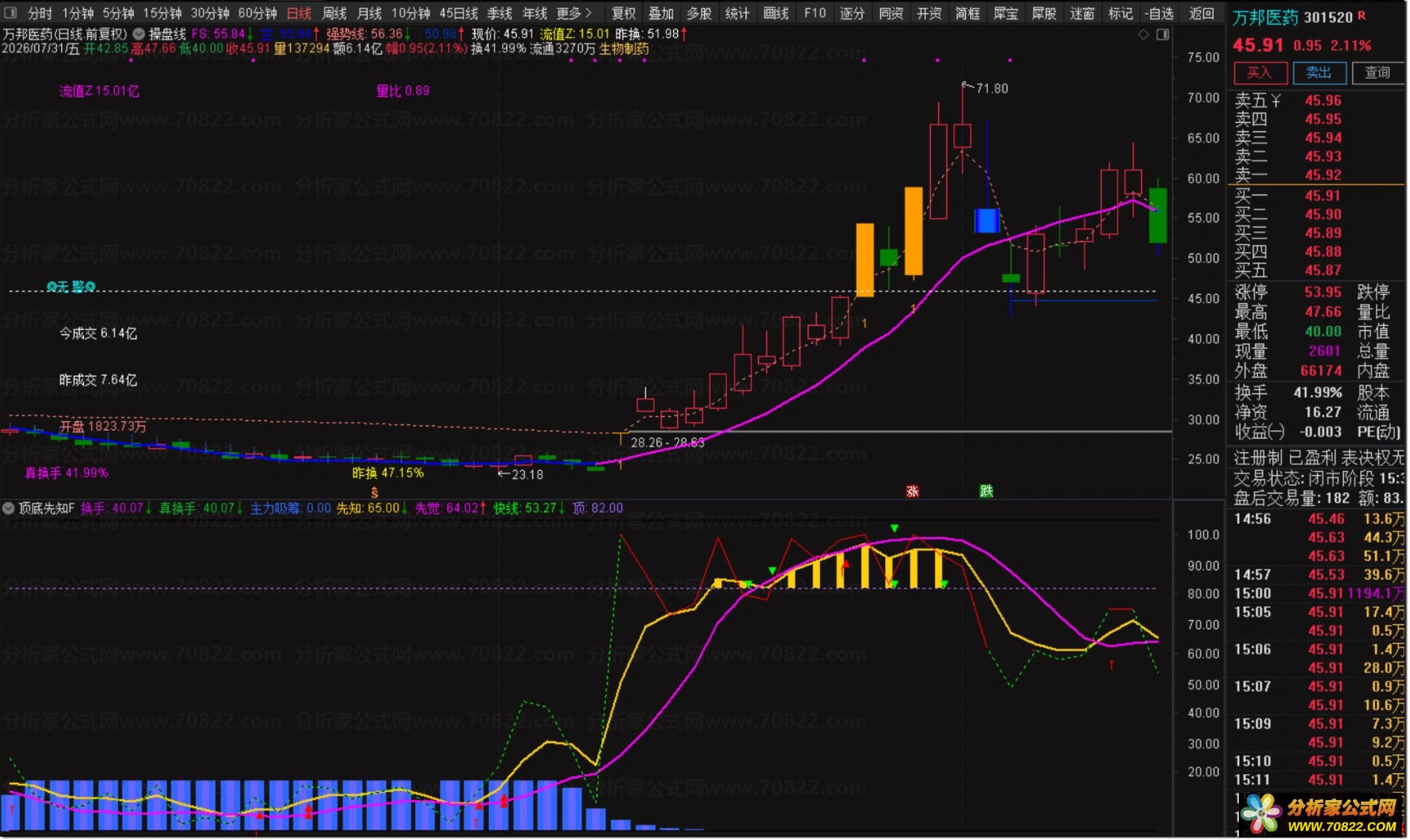Select the 30分钟 period tab
The height and width of the screenshot is (840, 1410).
[210, 13]
